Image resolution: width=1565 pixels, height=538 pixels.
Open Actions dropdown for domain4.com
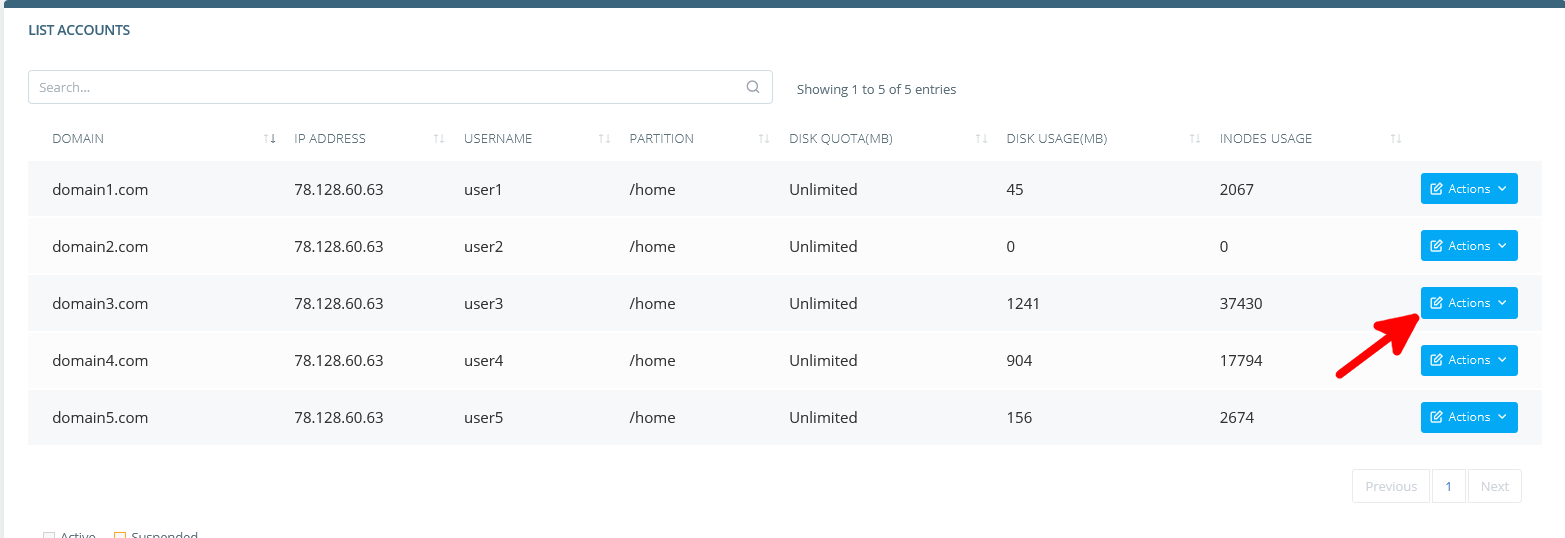[1468, 360]
